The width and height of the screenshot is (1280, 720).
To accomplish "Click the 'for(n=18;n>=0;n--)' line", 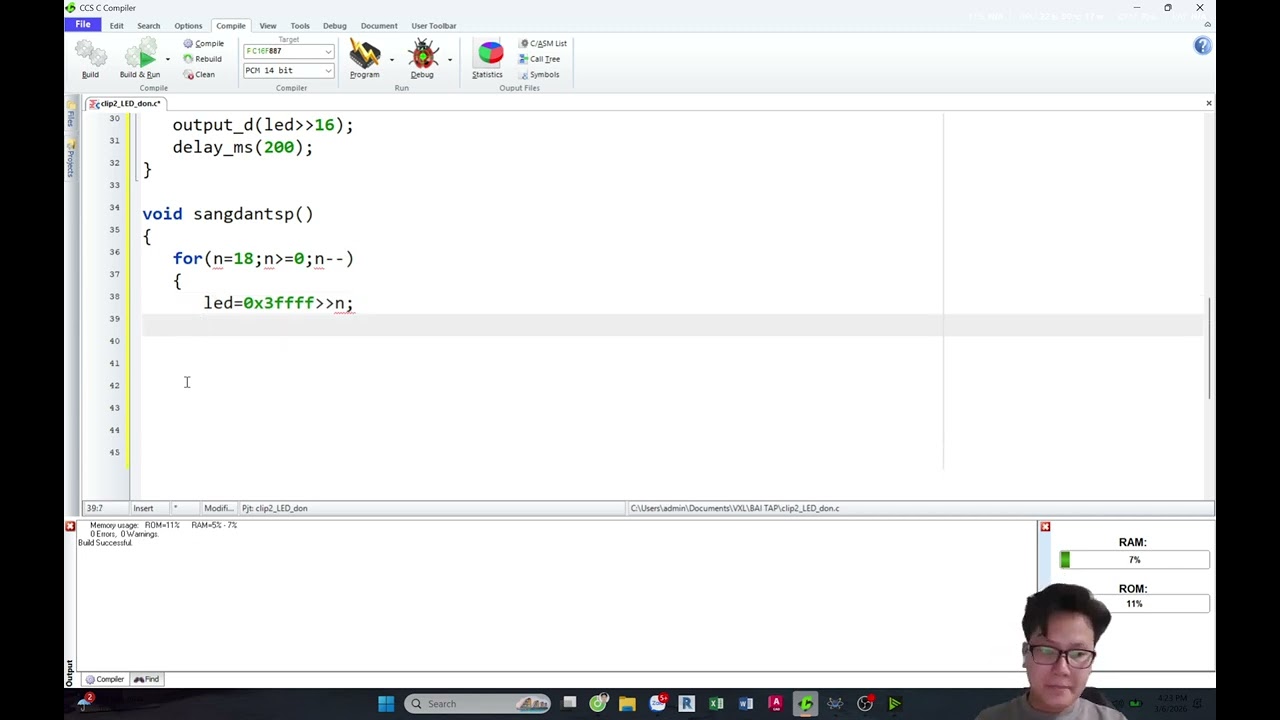I will point(263,258).
